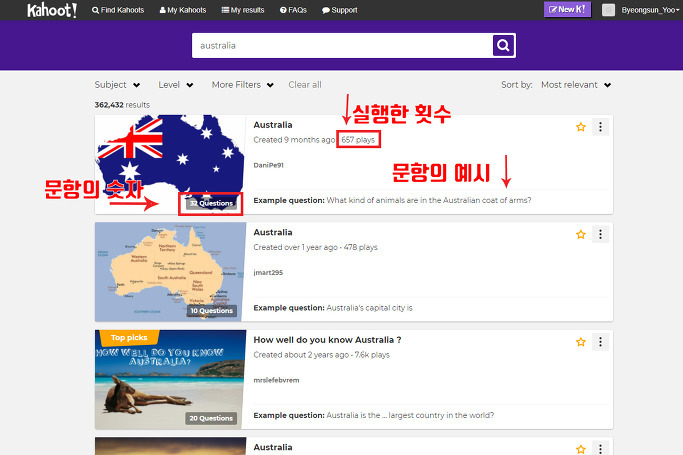This screenshot has width=683, height=455.
Task: Open the Australia kahoot title by jmart295
Action: (273, 233)
